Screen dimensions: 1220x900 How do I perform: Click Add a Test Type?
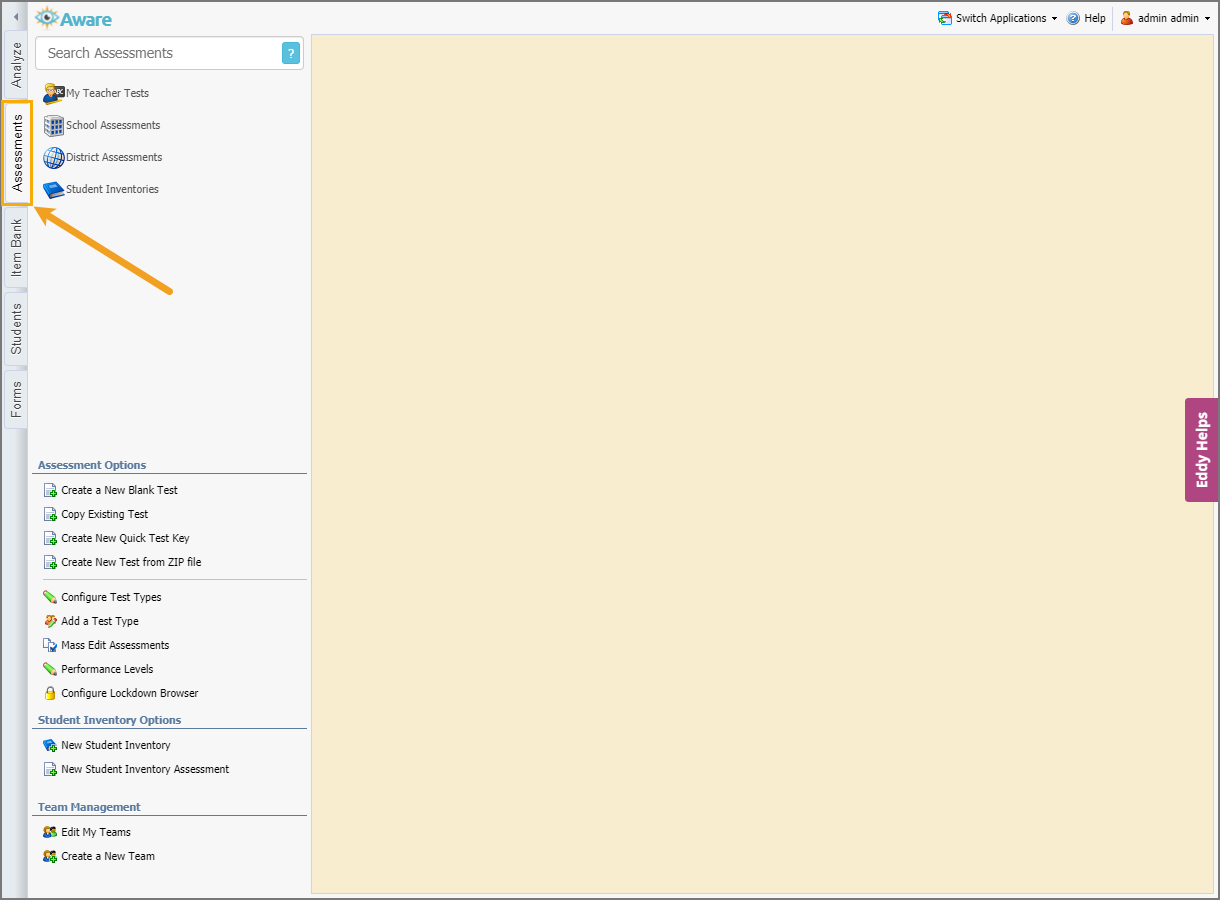tap(100, 621)
